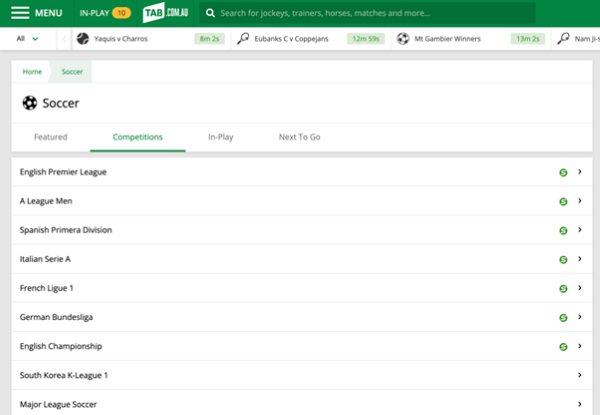Open A League Men competition
The width and height of the screenshot is (600, 415).
point(302,201)
